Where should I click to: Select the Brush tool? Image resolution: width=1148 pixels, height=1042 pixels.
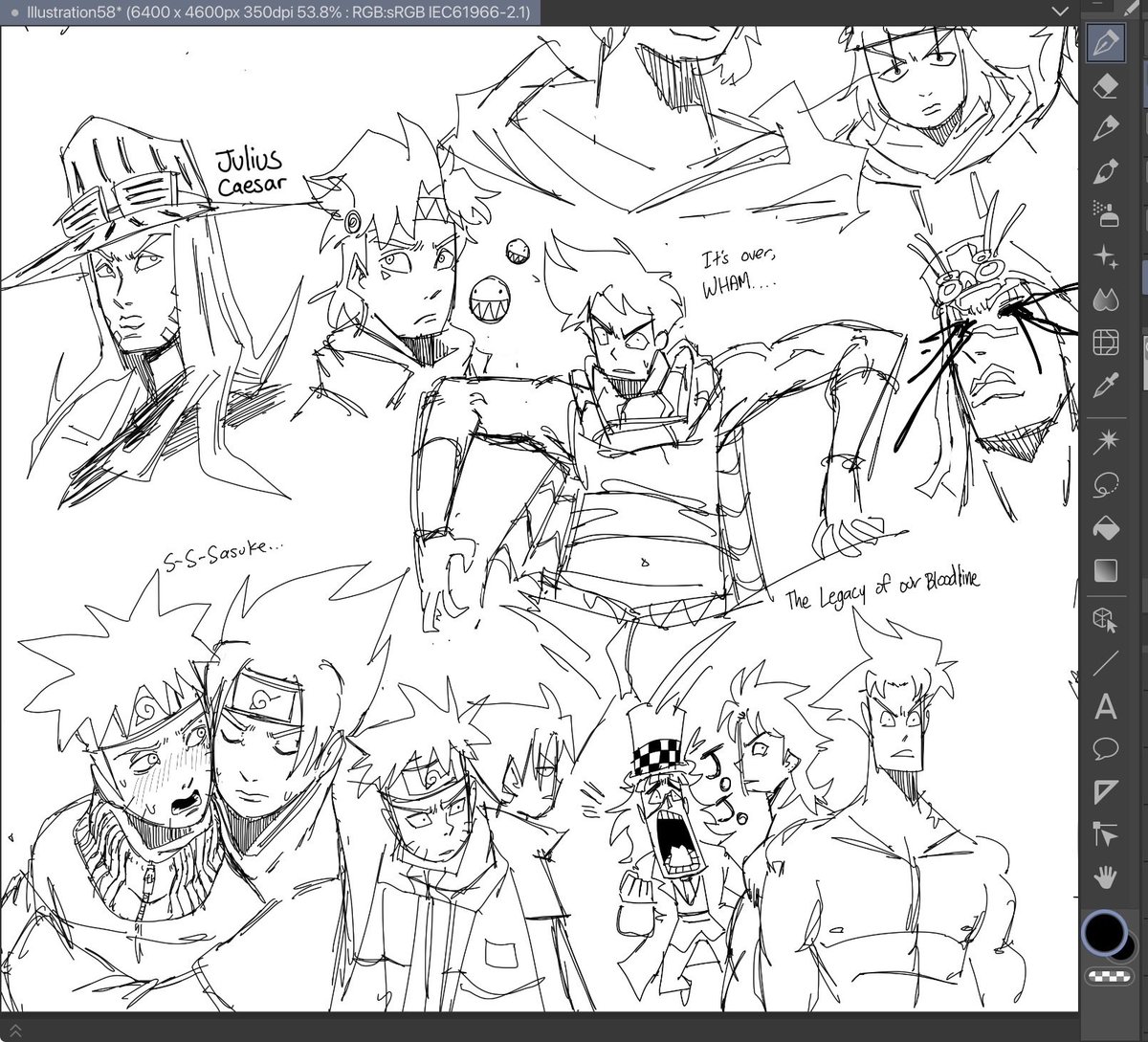[1106, 171]
